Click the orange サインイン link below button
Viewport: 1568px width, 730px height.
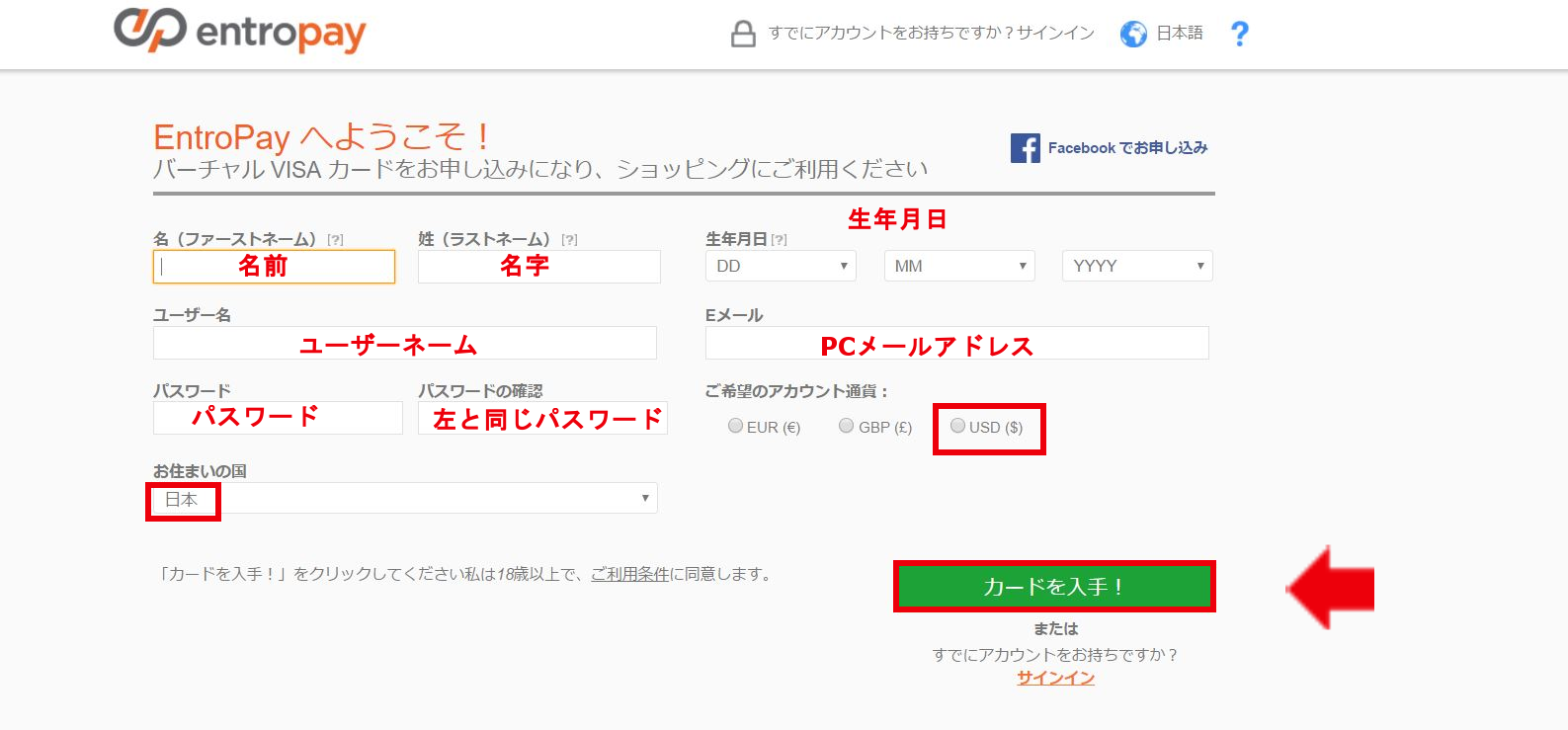(x=1055, y=678)
